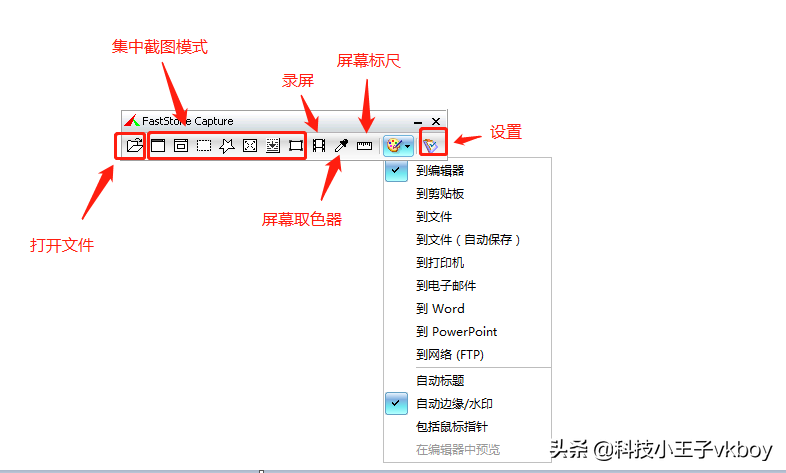Activate the Screen Color Picker eyedropper
Screen dimensions: 786x473
click(341, 146)
